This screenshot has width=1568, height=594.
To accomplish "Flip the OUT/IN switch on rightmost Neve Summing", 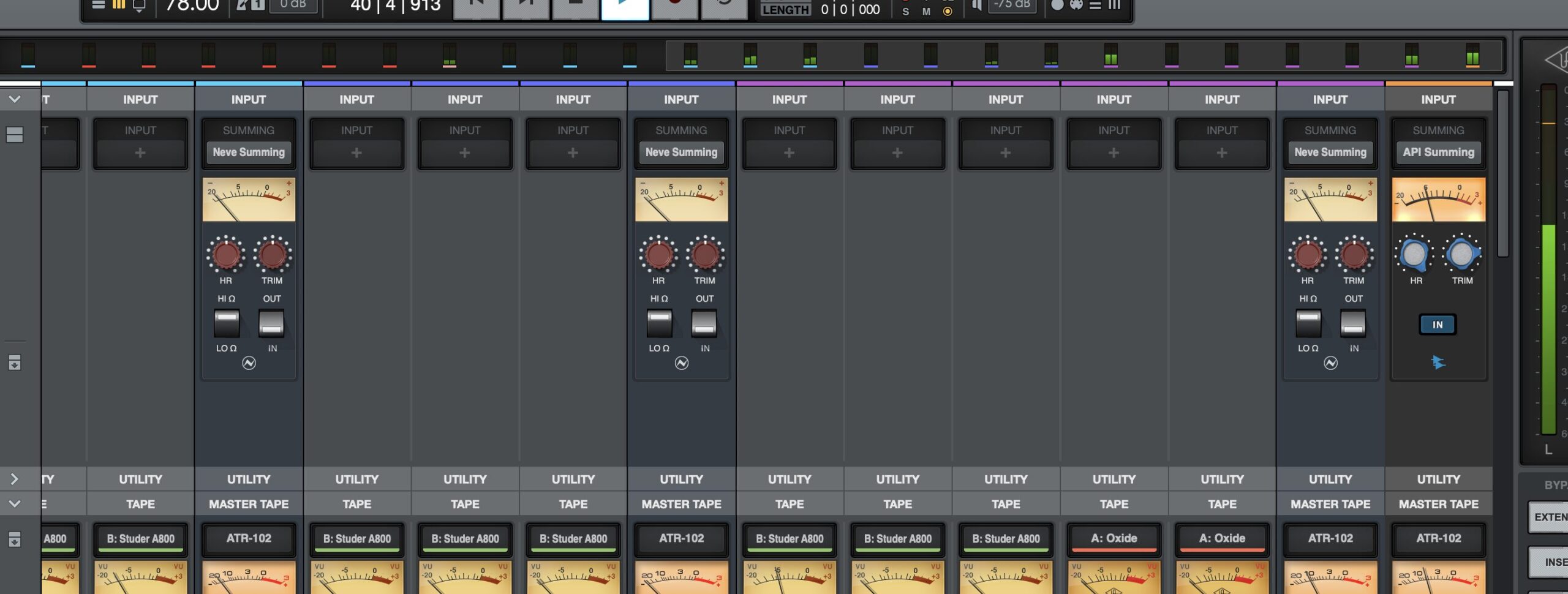I will (1353, 323).
